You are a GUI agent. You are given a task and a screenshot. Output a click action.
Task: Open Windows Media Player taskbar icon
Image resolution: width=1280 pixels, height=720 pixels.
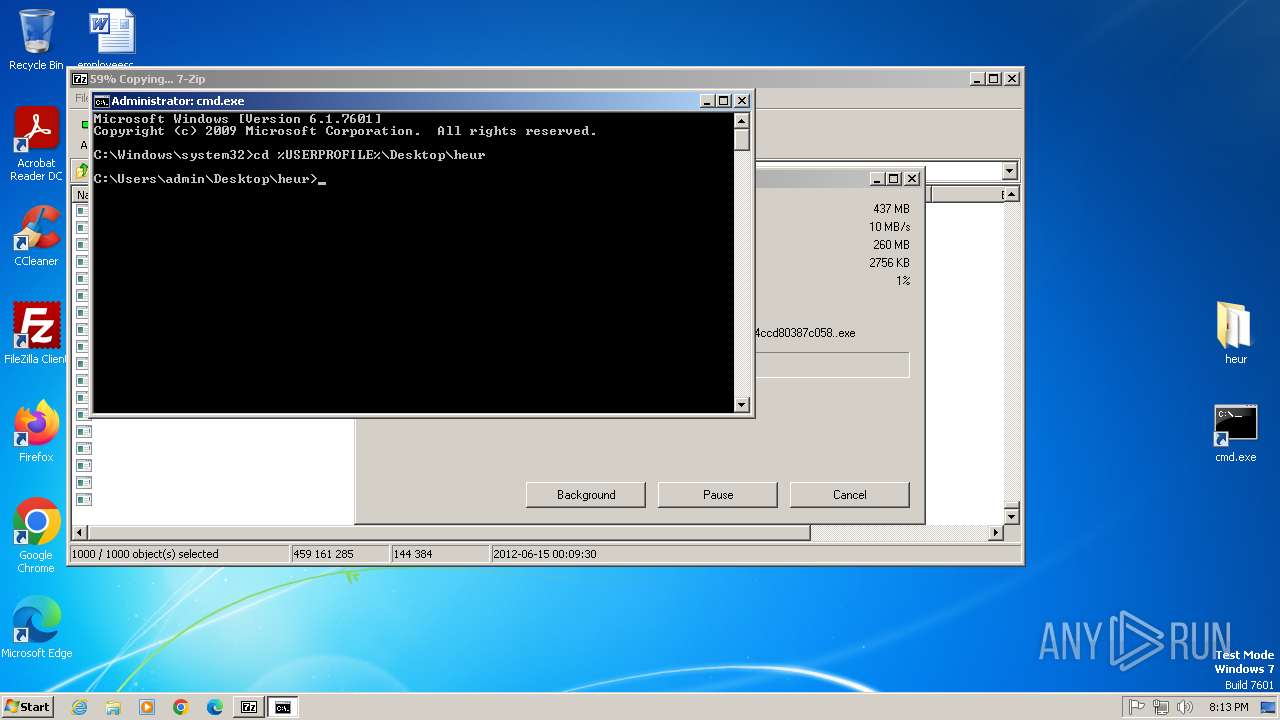(147, 707)
